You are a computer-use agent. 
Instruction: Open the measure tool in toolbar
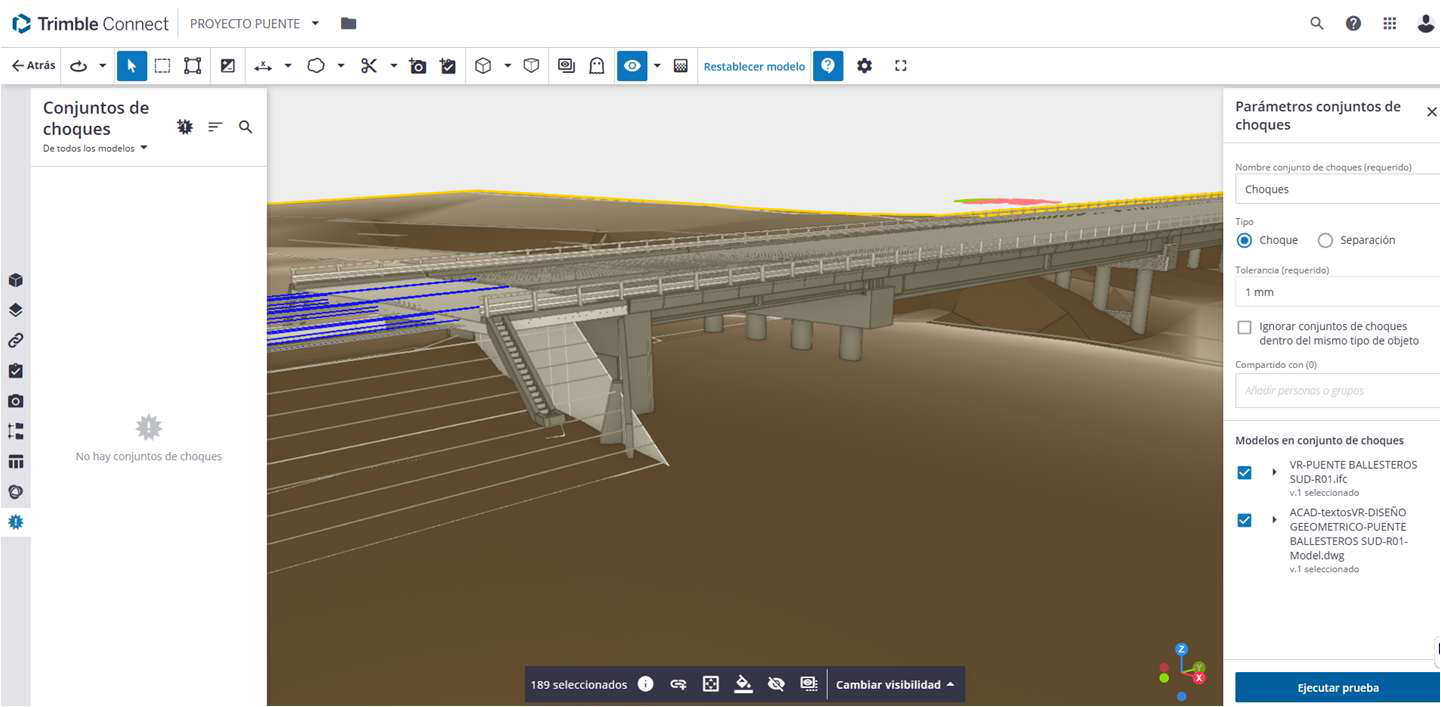(263, 66)
